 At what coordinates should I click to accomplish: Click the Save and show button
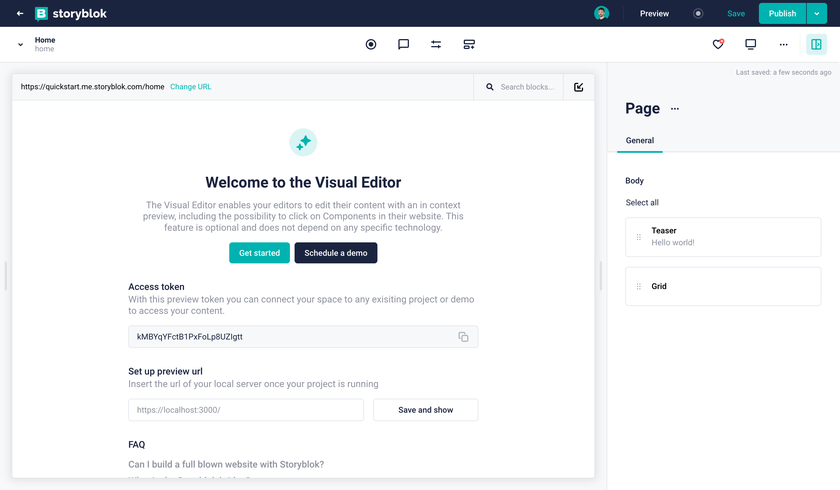coord(425,410)
